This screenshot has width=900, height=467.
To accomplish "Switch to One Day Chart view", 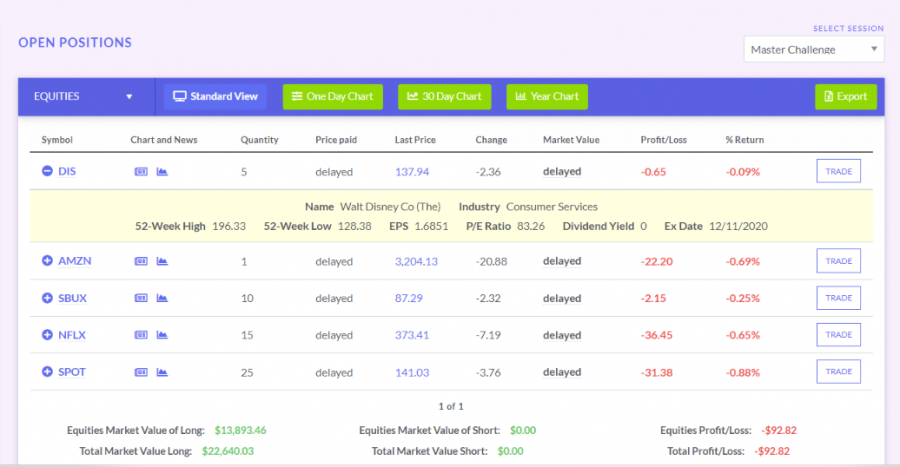I will pos(332,97).
